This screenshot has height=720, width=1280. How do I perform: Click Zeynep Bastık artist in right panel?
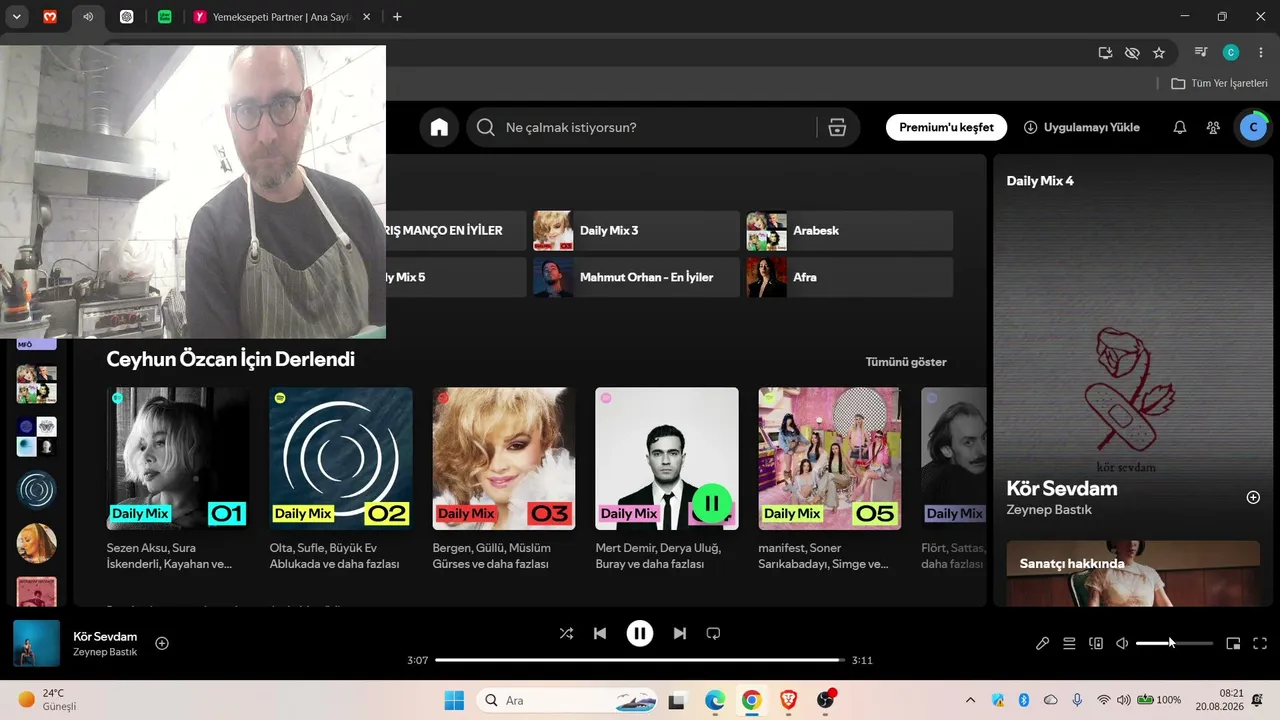[x=1049, y=510]
